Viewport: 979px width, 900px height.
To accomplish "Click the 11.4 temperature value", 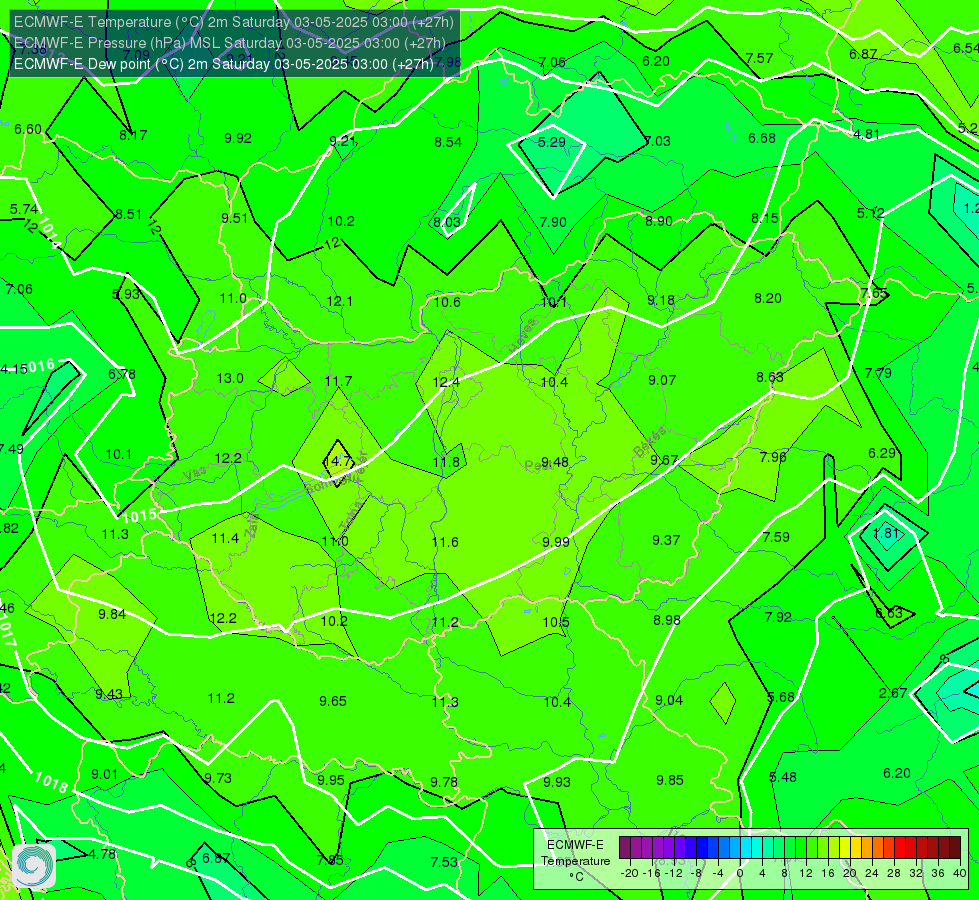I will (225, 538).
